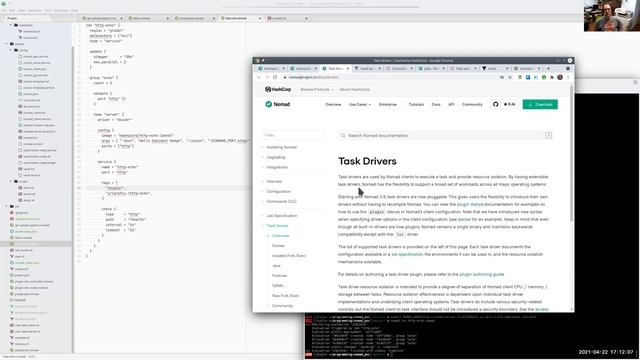Open the Docs nav item

point(436,104)
